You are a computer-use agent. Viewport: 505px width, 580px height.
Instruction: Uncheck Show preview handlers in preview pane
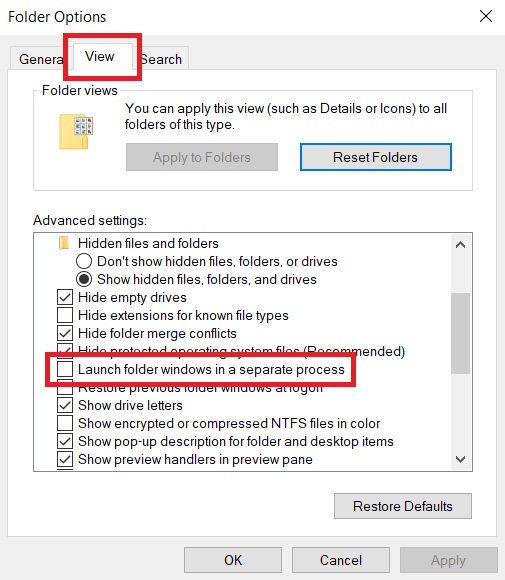[x=65, y=459]
